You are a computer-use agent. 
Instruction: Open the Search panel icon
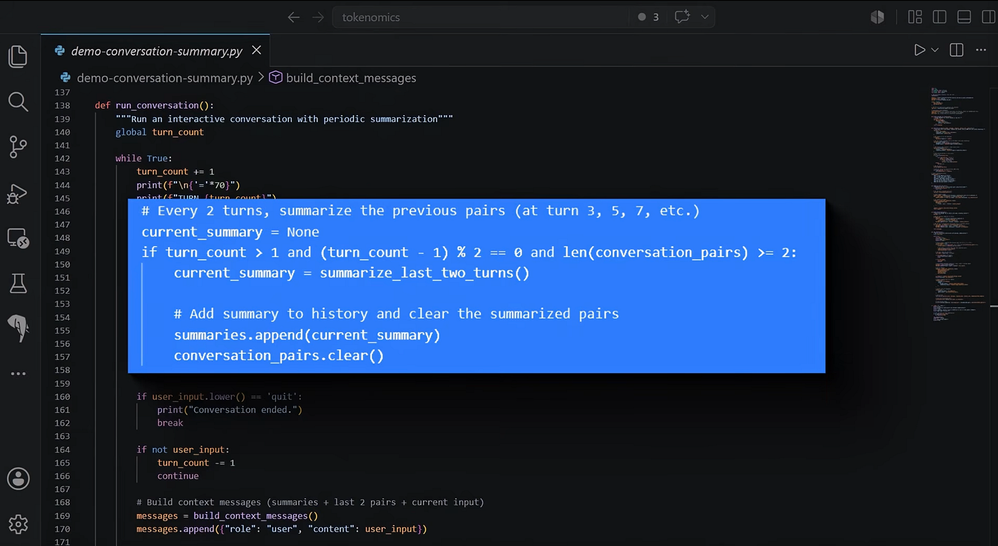pyautogui.click(x=18, y=102)
